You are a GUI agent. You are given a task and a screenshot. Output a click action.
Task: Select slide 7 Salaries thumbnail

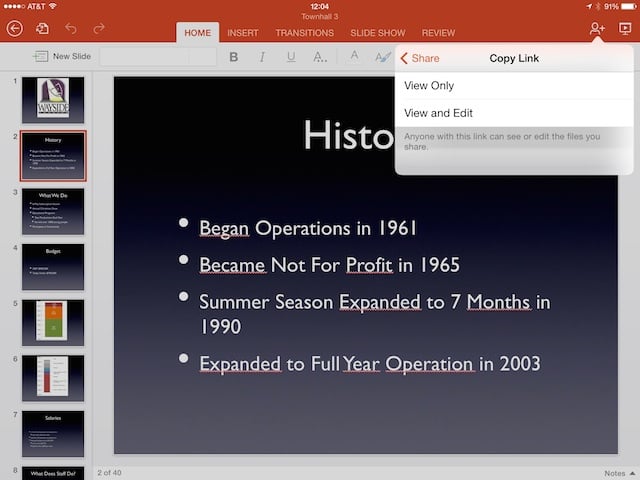pos(53,434)
